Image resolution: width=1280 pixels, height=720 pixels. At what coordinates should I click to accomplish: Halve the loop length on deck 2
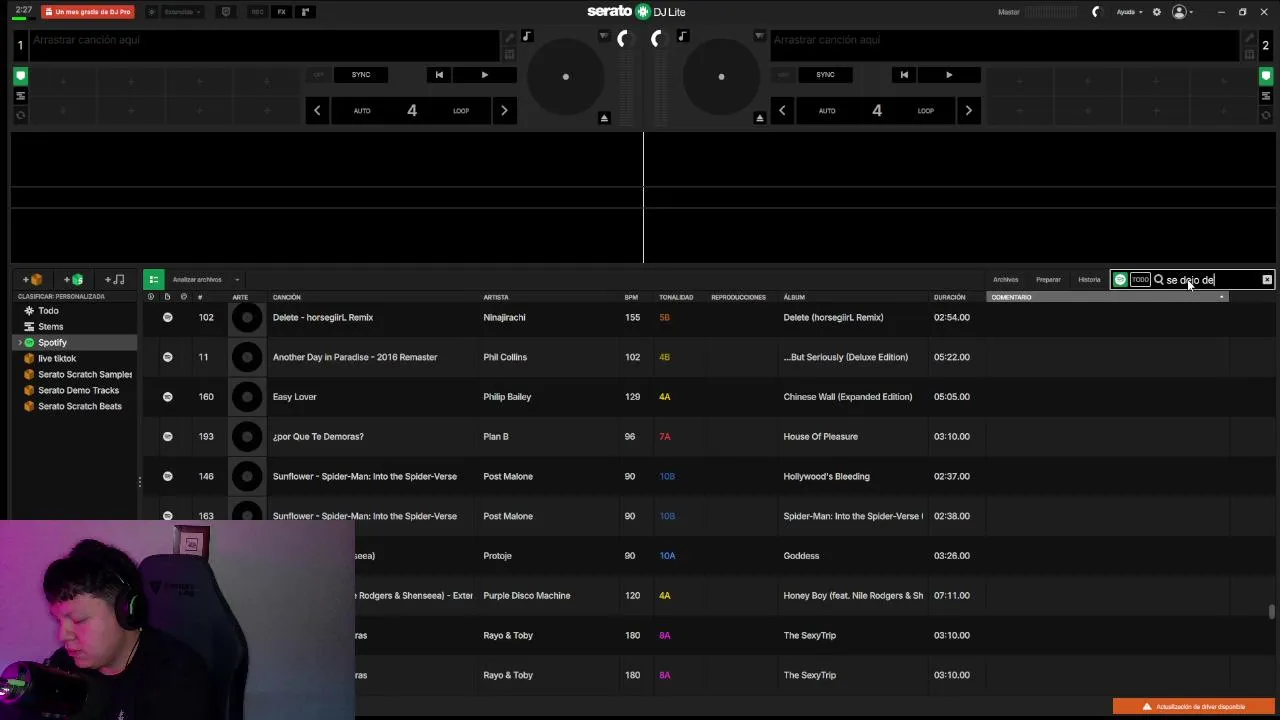coord(782,110)
